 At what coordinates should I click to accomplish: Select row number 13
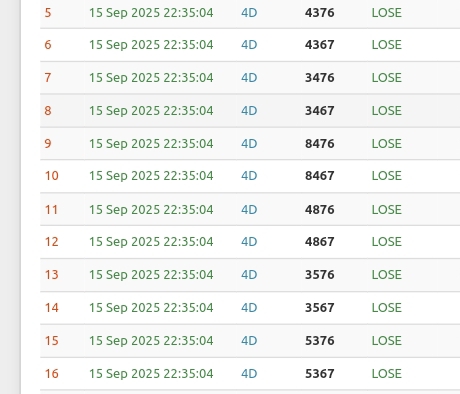(52, 275)
